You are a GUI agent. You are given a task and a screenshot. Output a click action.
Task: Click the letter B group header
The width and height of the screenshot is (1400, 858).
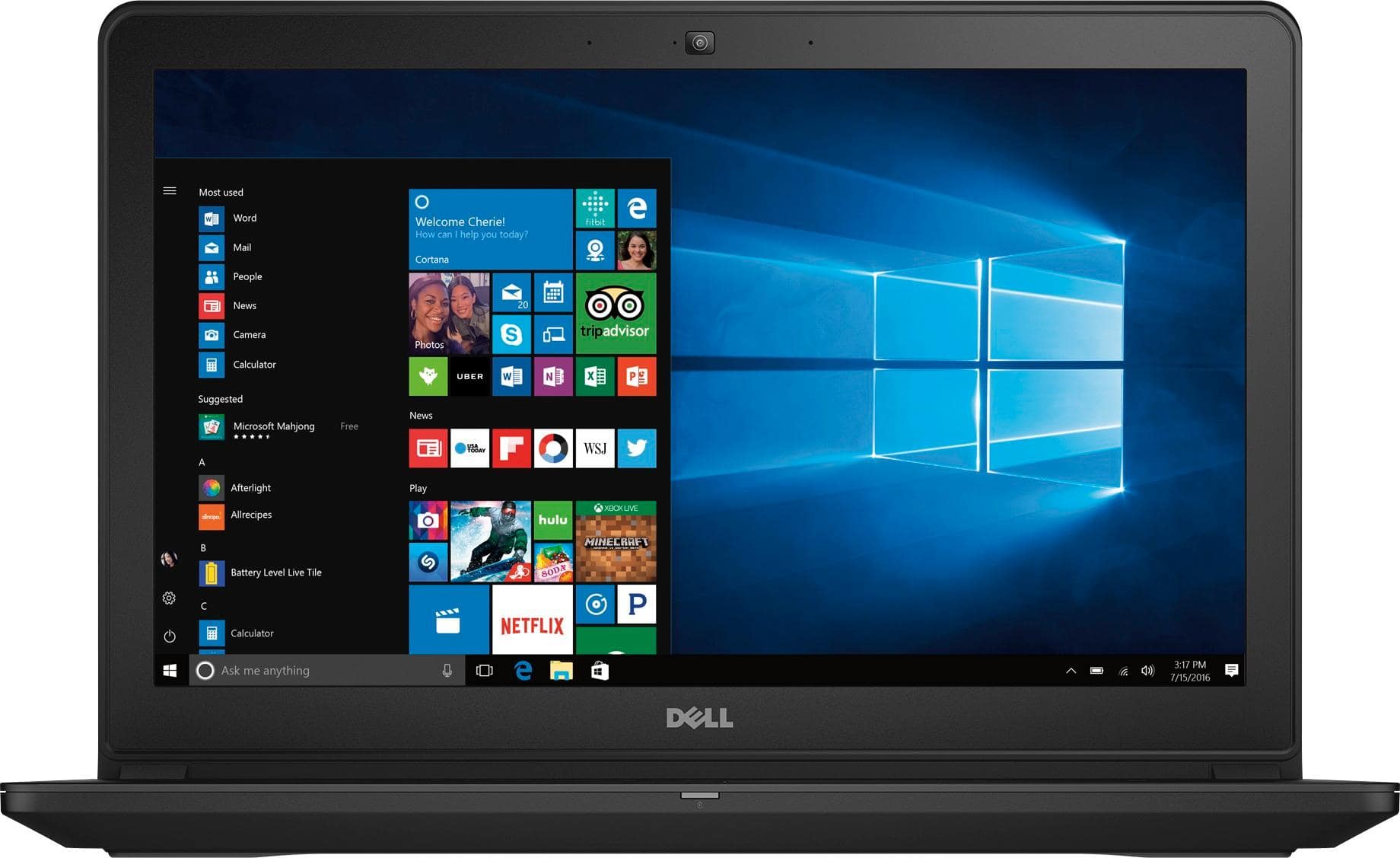coord(203,548)
